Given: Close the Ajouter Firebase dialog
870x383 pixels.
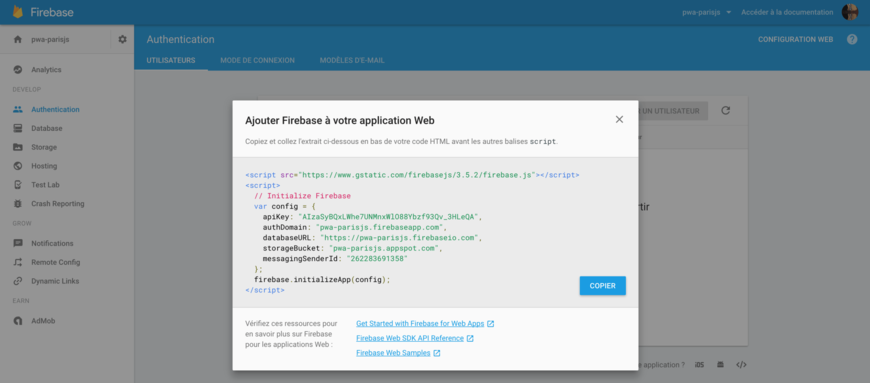Looking at the screenshot, I should (x=619, y=119).
